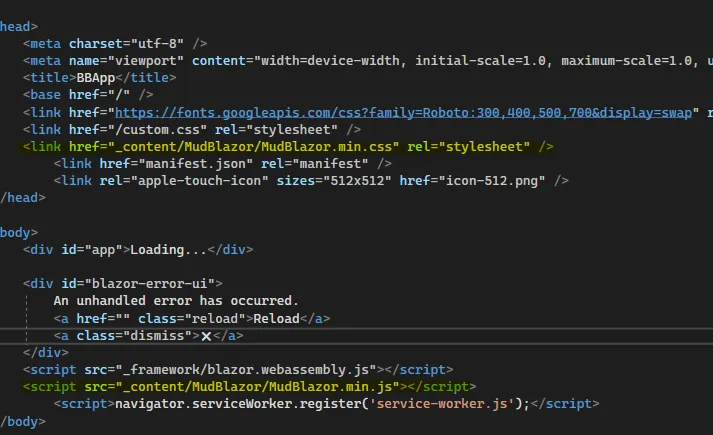This screenshot has width=713, height=435.
Task: Click the highlighted MudBlazor.min.js script line
Action: [250, 387]
